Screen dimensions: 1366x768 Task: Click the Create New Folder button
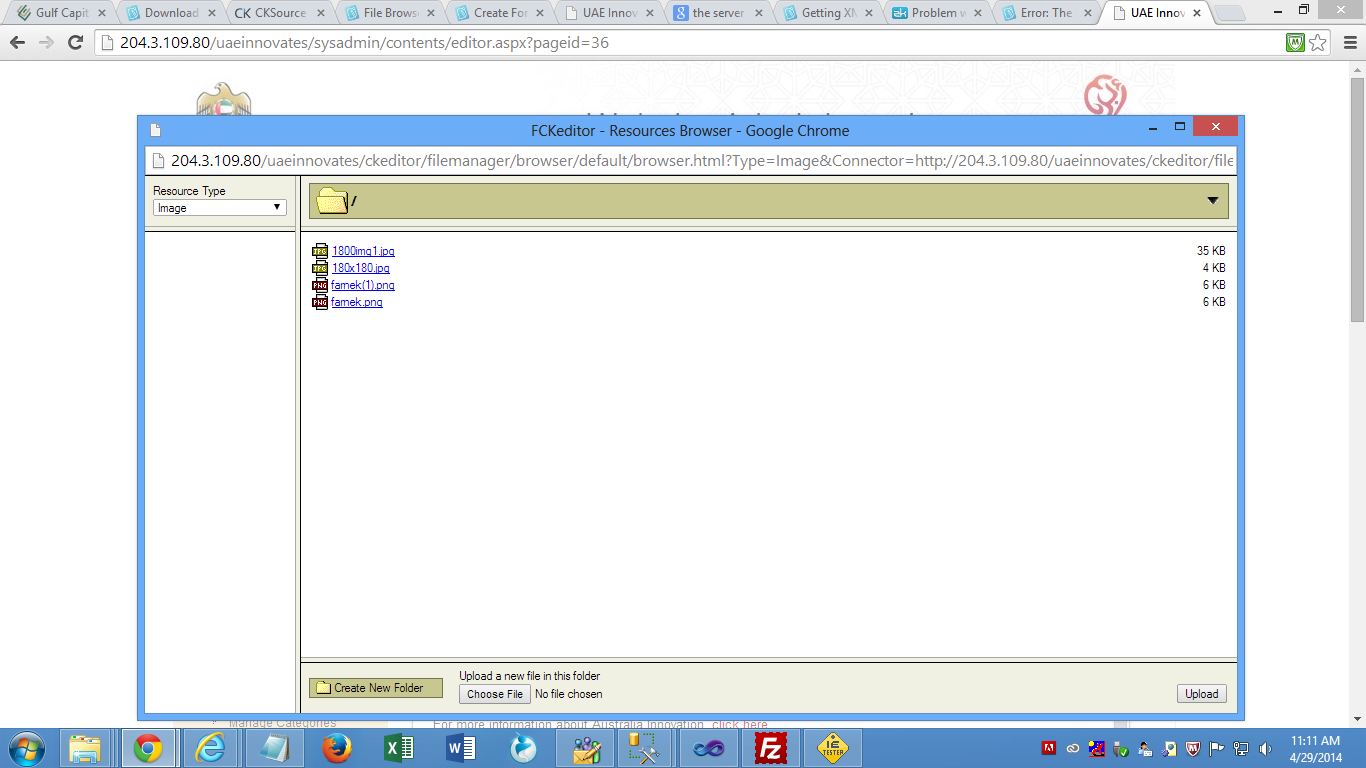click(x=376, y=688)
